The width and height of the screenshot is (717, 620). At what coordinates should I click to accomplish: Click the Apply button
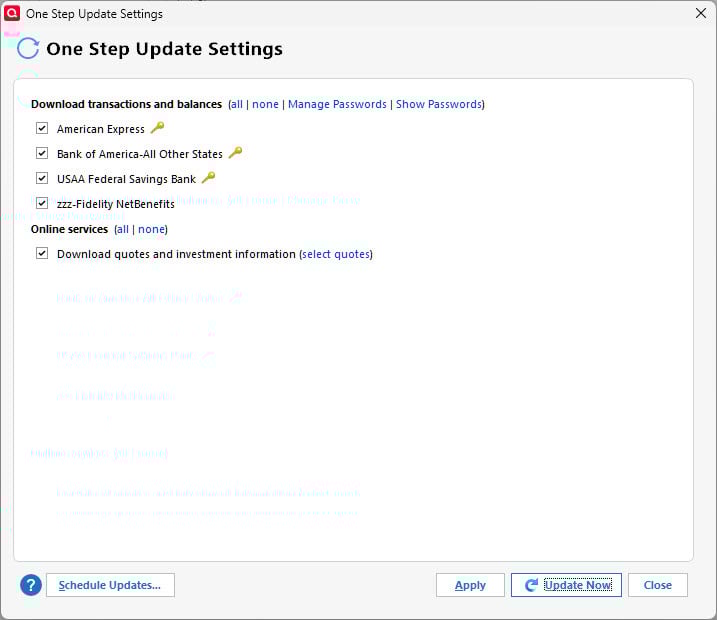pos(470,585)
